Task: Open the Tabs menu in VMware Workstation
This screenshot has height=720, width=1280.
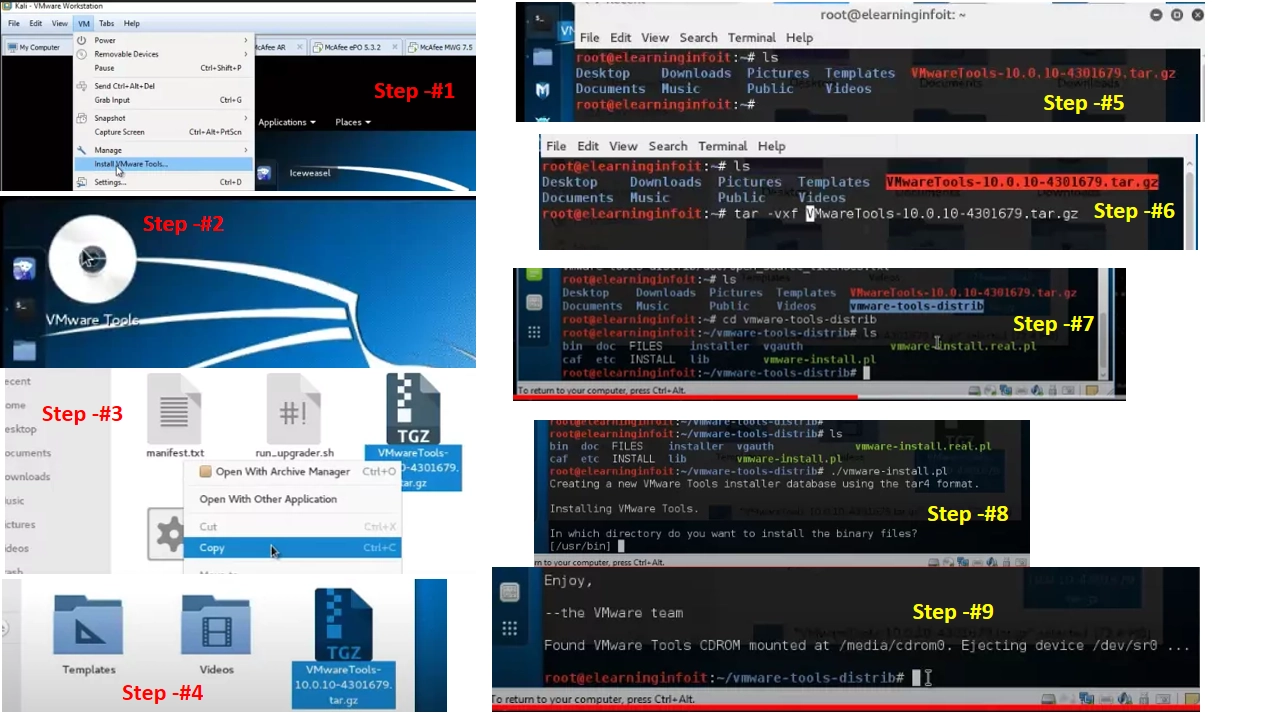Action: point(107,23)
